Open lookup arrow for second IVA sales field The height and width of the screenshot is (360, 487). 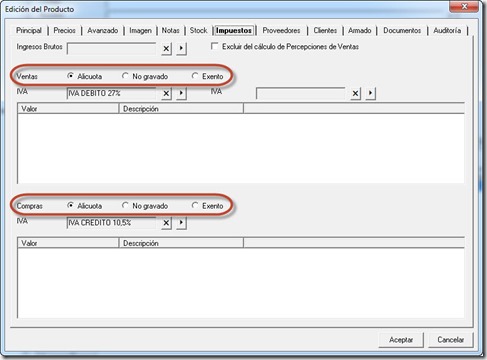coord(370,93)
